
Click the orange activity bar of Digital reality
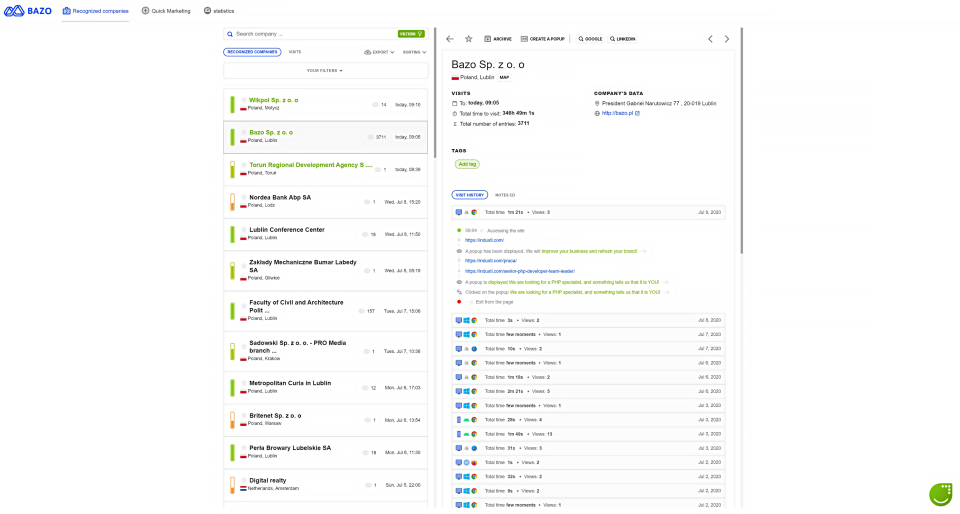click(x=233, y=485)
